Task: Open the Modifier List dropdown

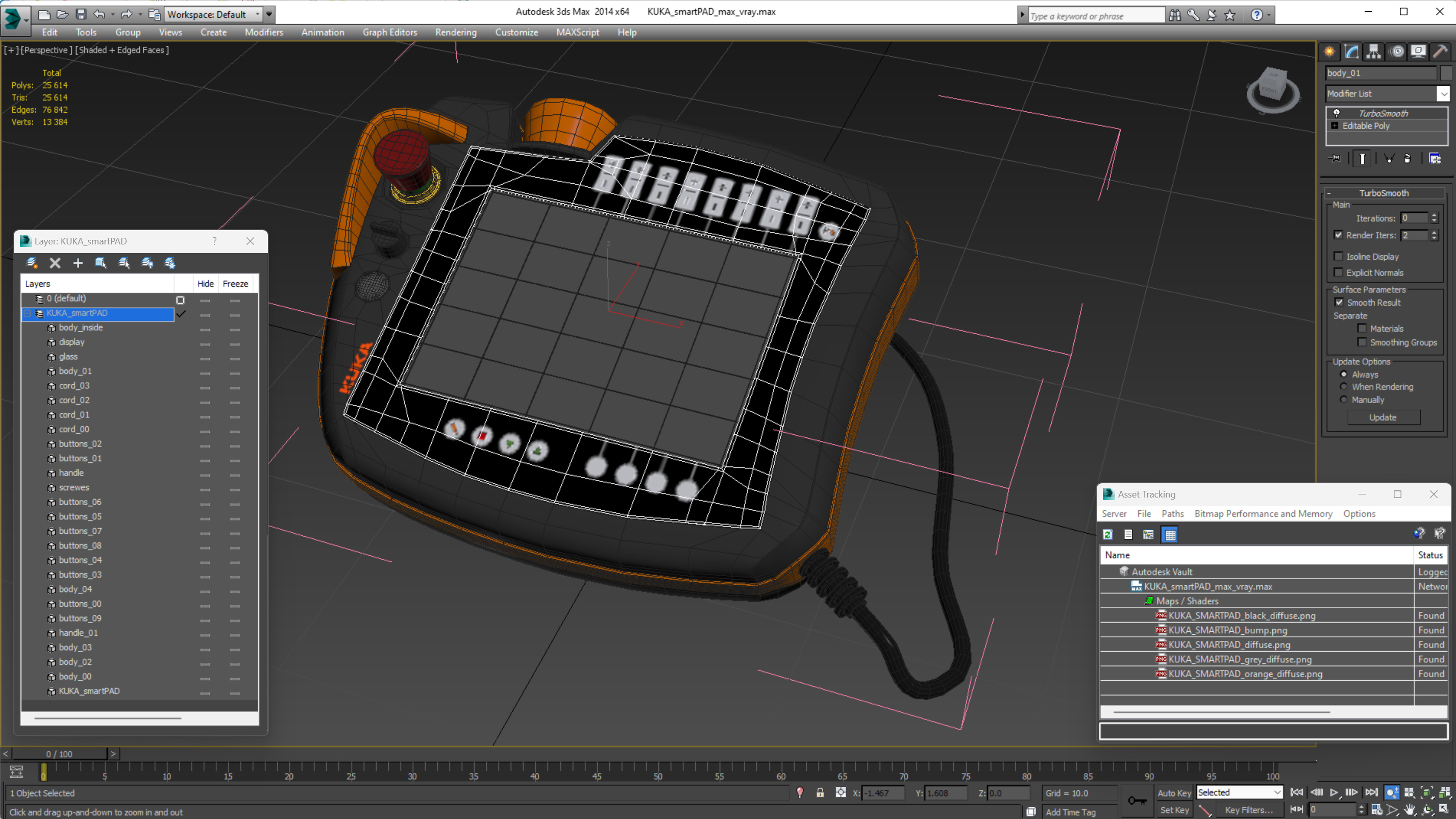Action: [1444, 94]
